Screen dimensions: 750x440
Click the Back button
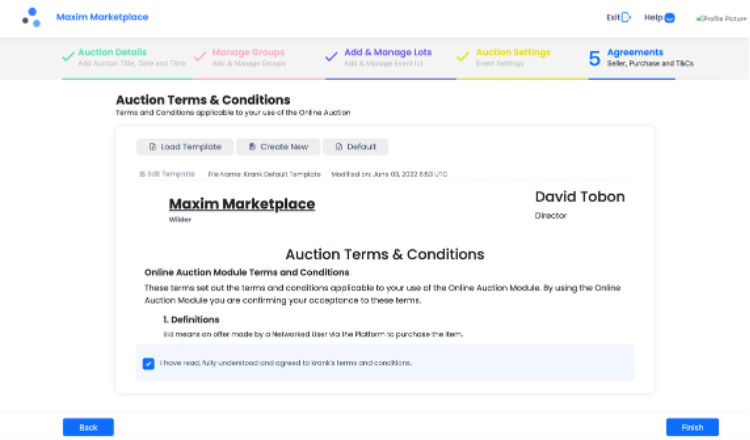(x=88, y=427)
